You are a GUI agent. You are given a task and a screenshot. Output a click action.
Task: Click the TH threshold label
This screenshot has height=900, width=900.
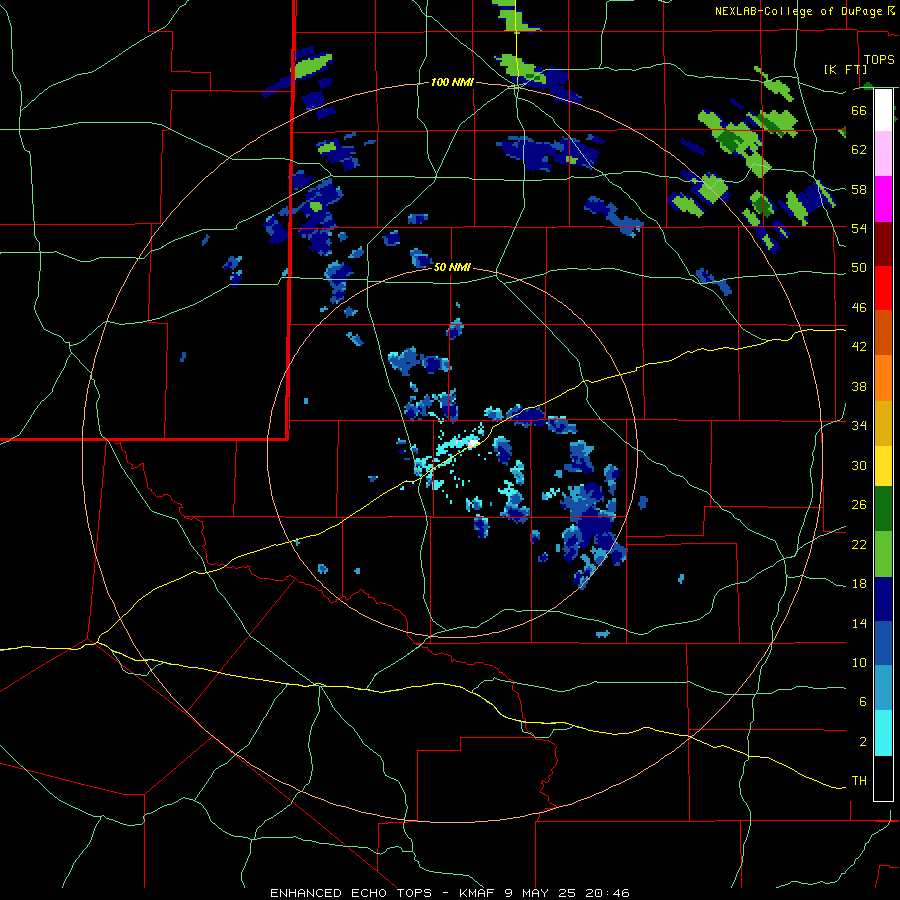(x=859, y=781)
